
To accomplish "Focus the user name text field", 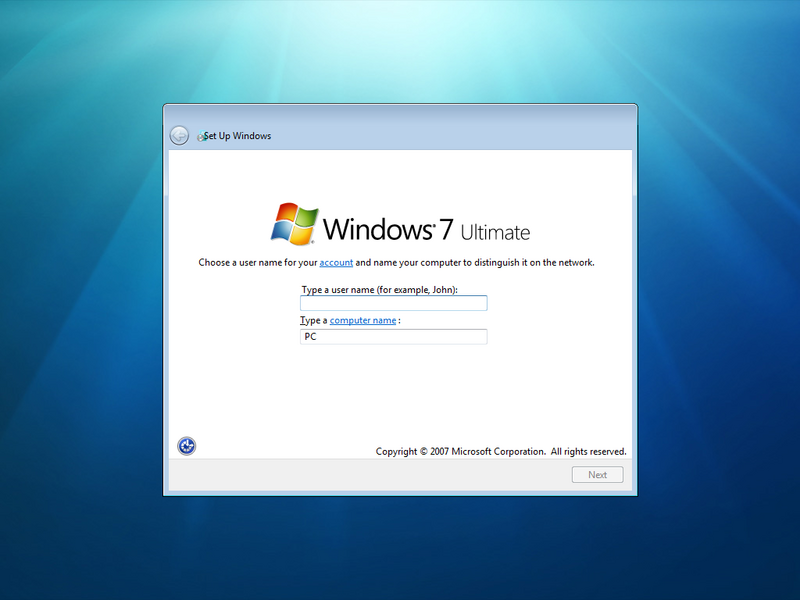I will (393, 303).
